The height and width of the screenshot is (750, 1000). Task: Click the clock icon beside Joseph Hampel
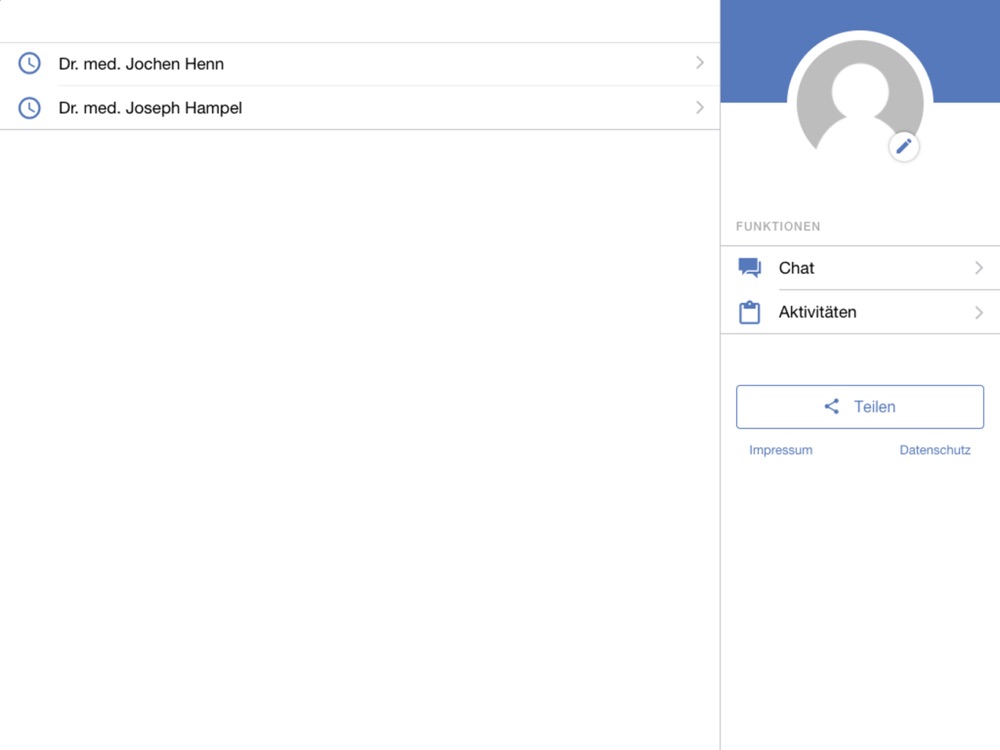[x=30, y=108]
